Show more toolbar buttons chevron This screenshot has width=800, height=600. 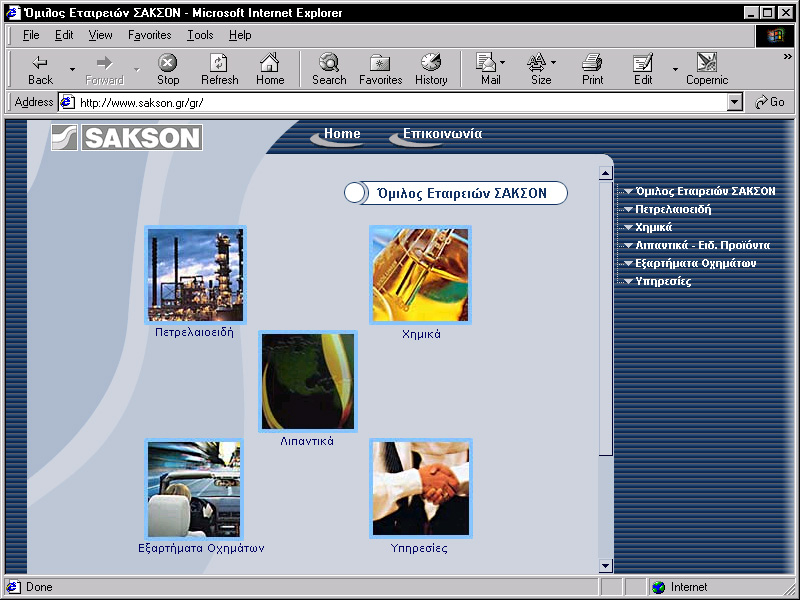(787, 57)
